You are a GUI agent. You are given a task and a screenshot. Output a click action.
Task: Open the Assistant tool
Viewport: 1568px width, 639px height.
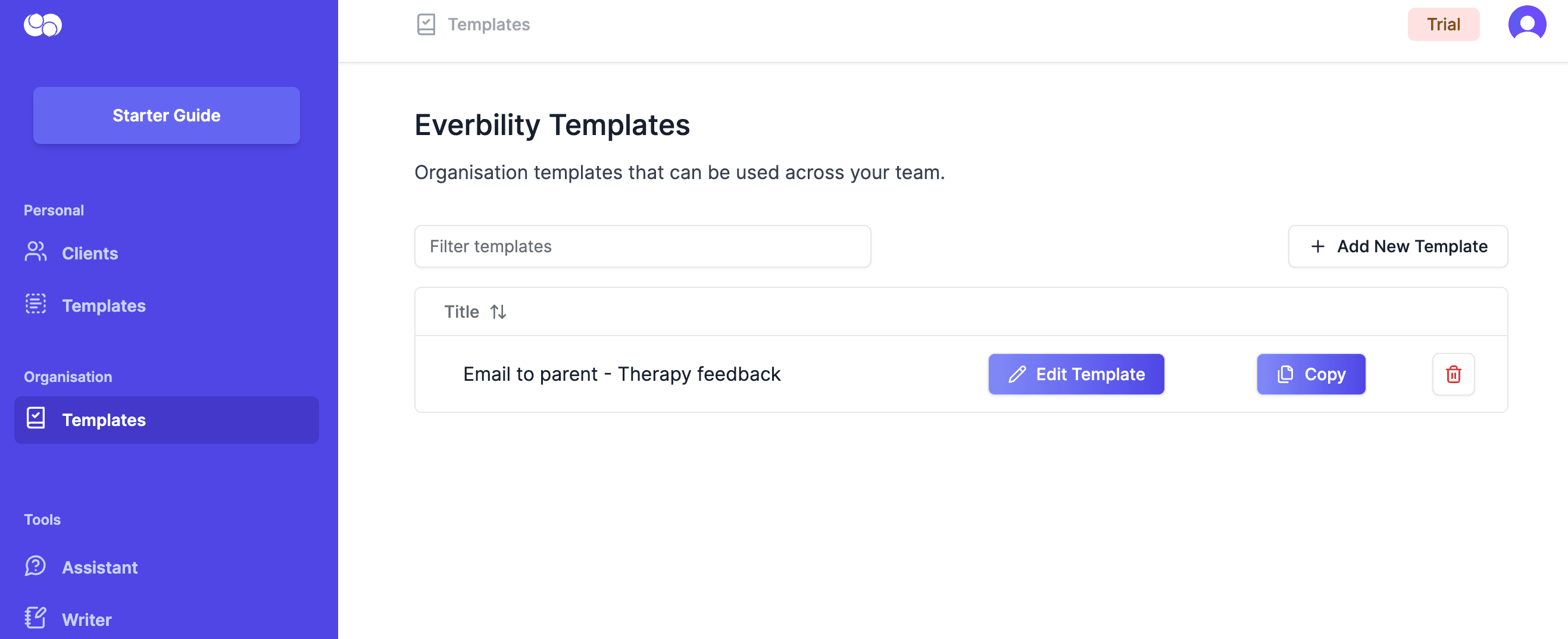100,567
